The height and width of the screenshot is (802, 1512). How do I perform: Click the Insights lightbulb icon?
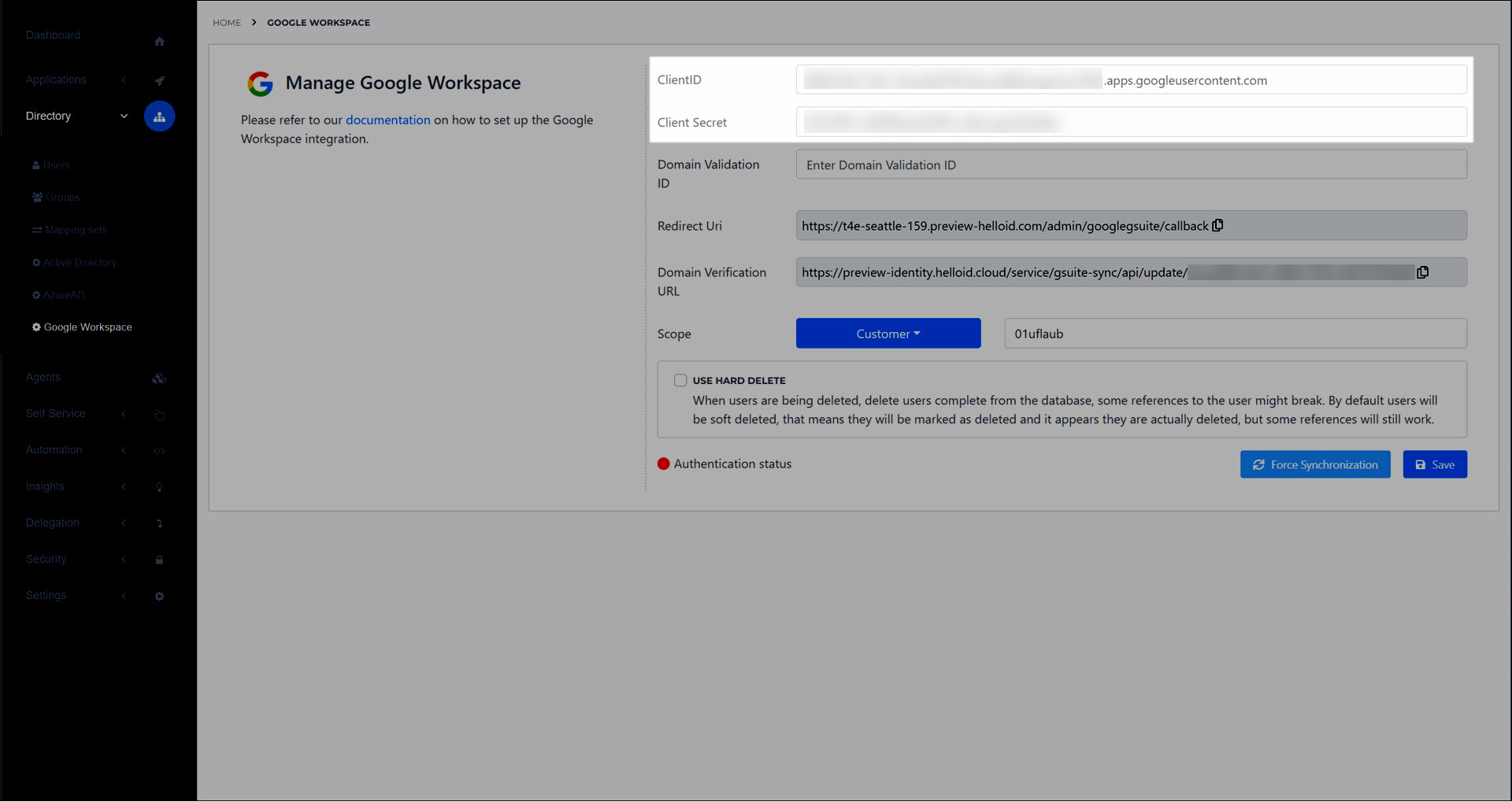coord(159,487)
